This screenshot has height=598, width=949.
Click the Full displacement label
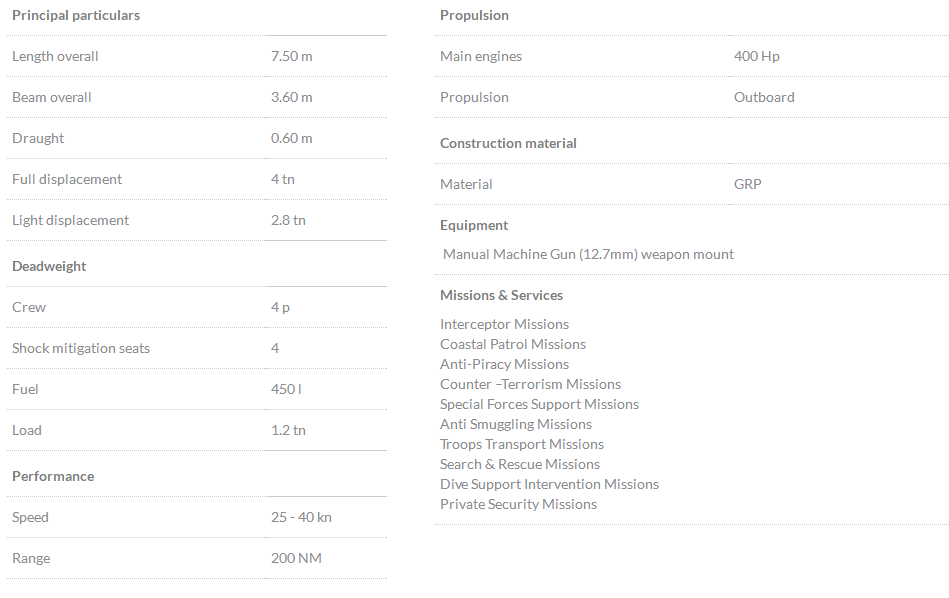point(67,179)
